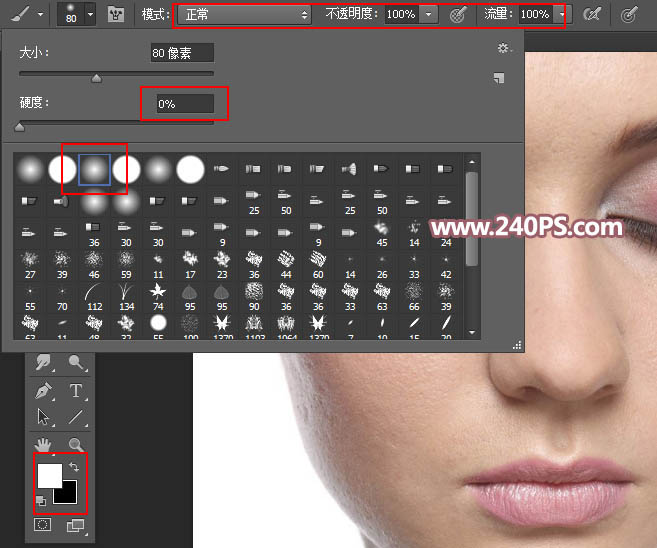Image resolution: width=657 pixels, height=548 pixels.
Task: Click the white foreground color swatch
Action: click(49, 474)
